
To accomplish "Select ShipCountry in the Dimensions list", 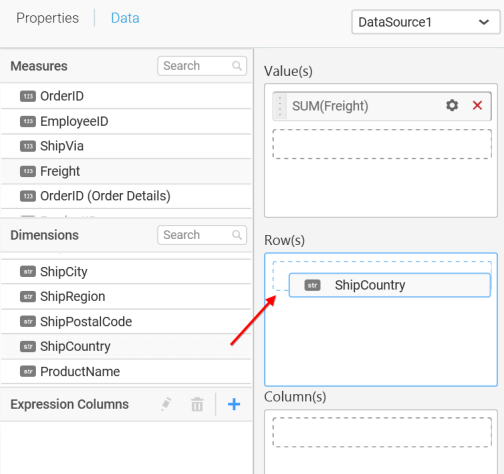I will click(x=126, y=347).
